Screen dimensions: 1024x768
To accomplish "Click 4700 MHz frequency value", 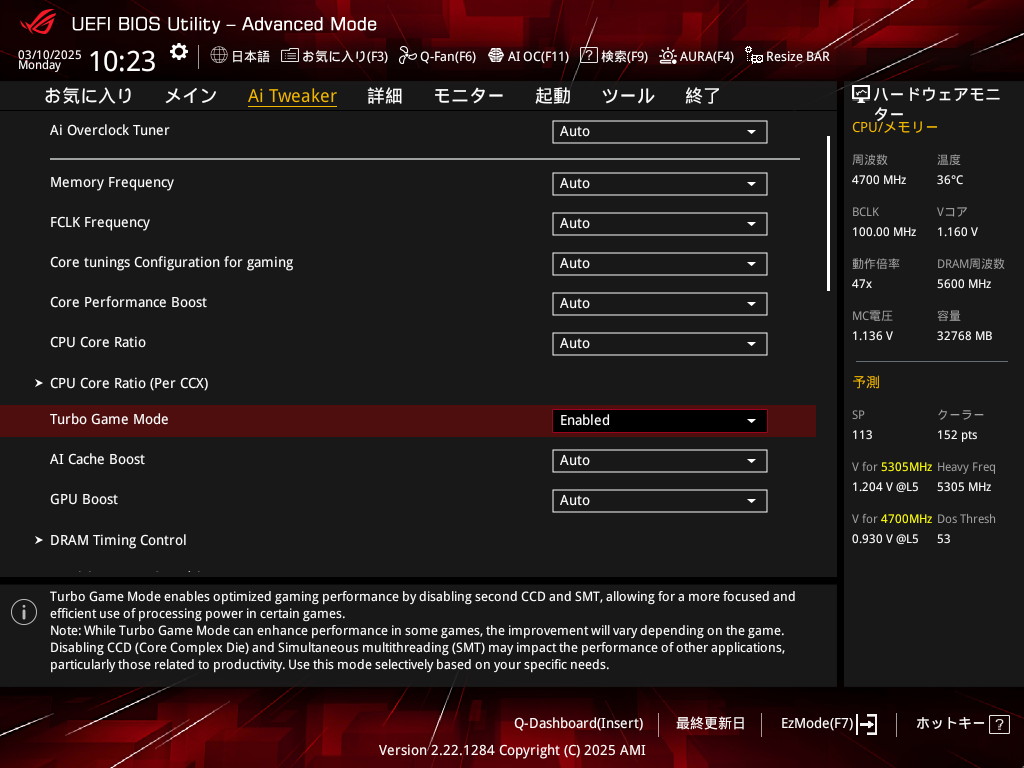I will coord(879,180).
